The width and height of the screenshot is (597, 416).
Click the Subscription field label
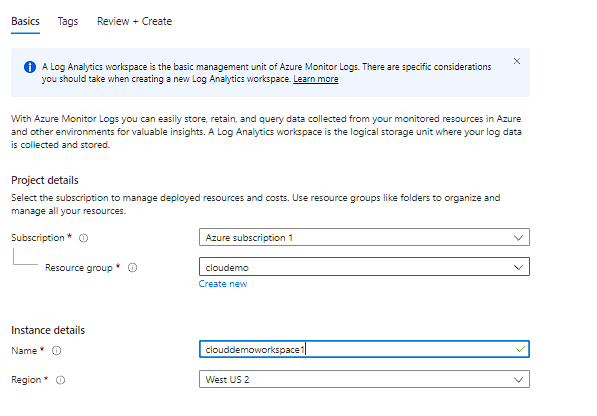click(38, 238)
